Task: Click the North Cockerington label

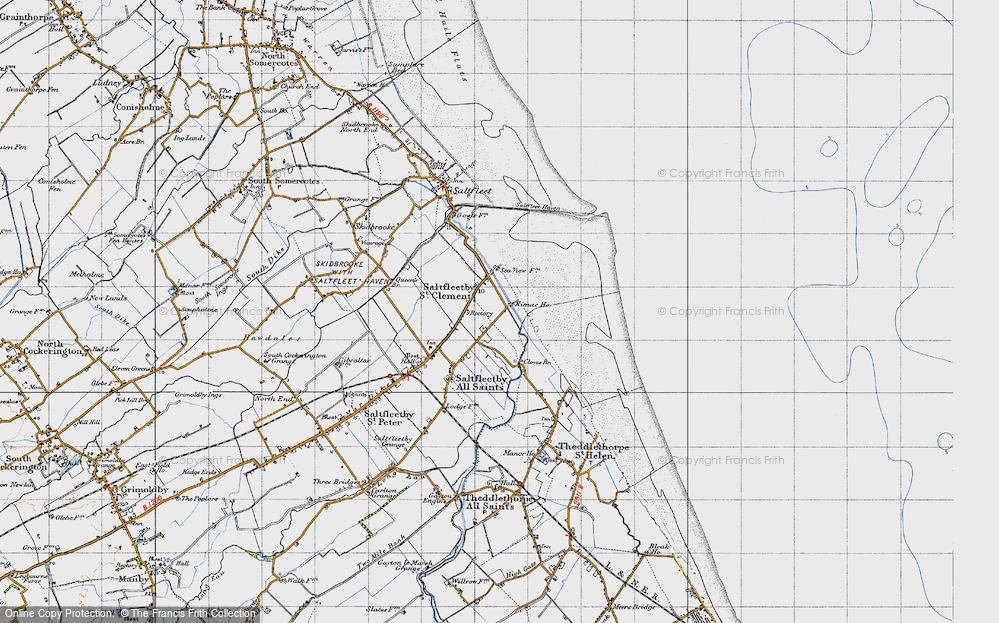Action: 50,347
